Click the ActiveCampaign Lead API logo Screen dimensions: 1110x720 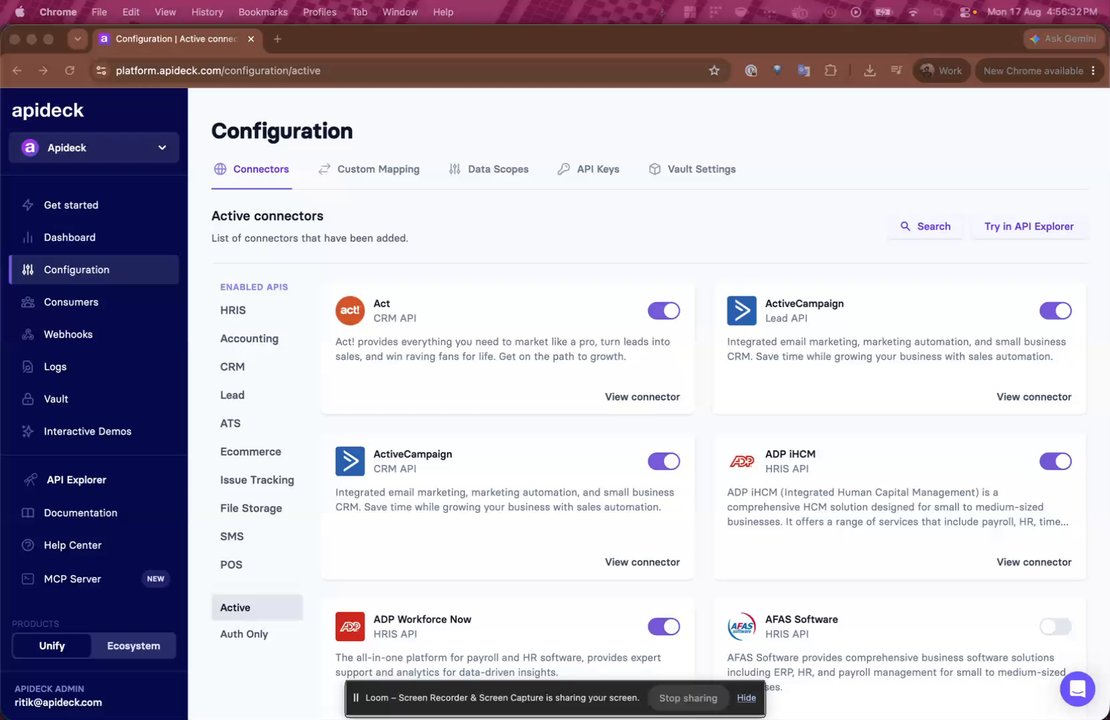741,311
